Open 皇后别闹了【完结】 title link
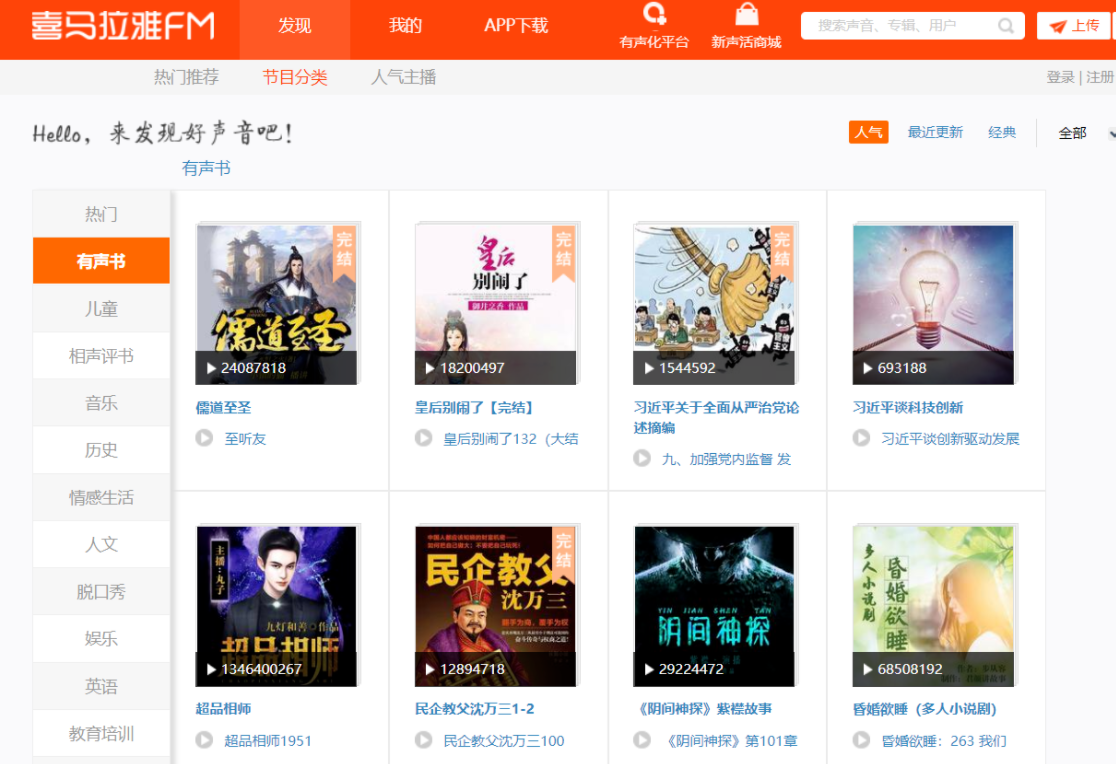Screen dimensions: 1116x764 475,407
